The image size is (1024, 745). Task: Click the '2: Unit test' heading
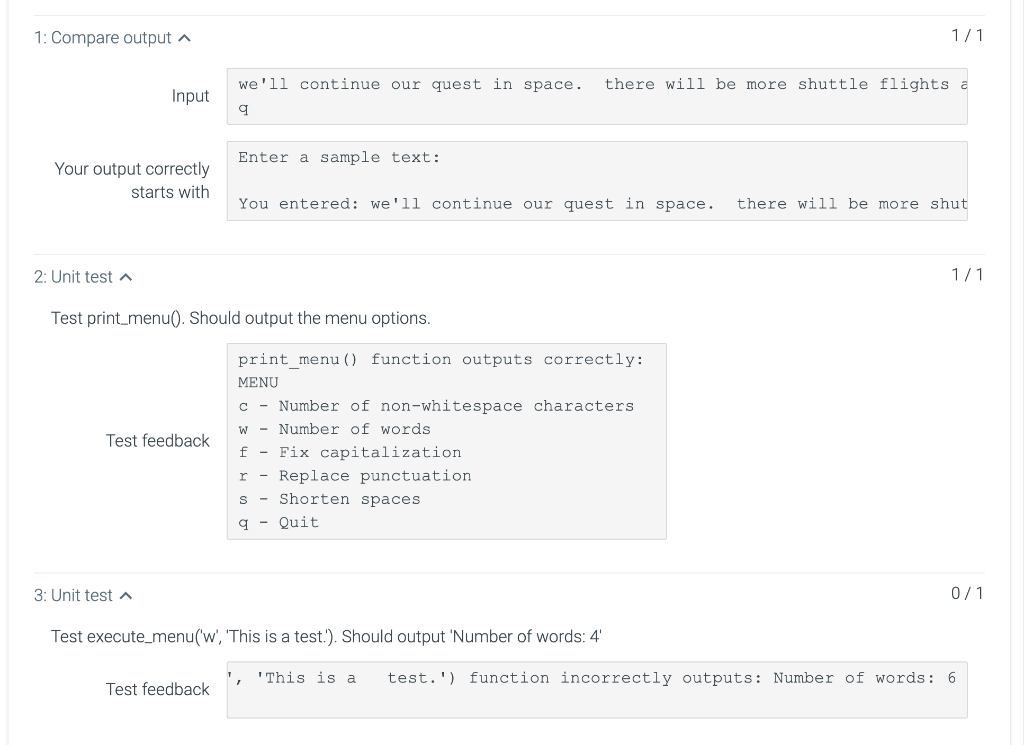74,277
